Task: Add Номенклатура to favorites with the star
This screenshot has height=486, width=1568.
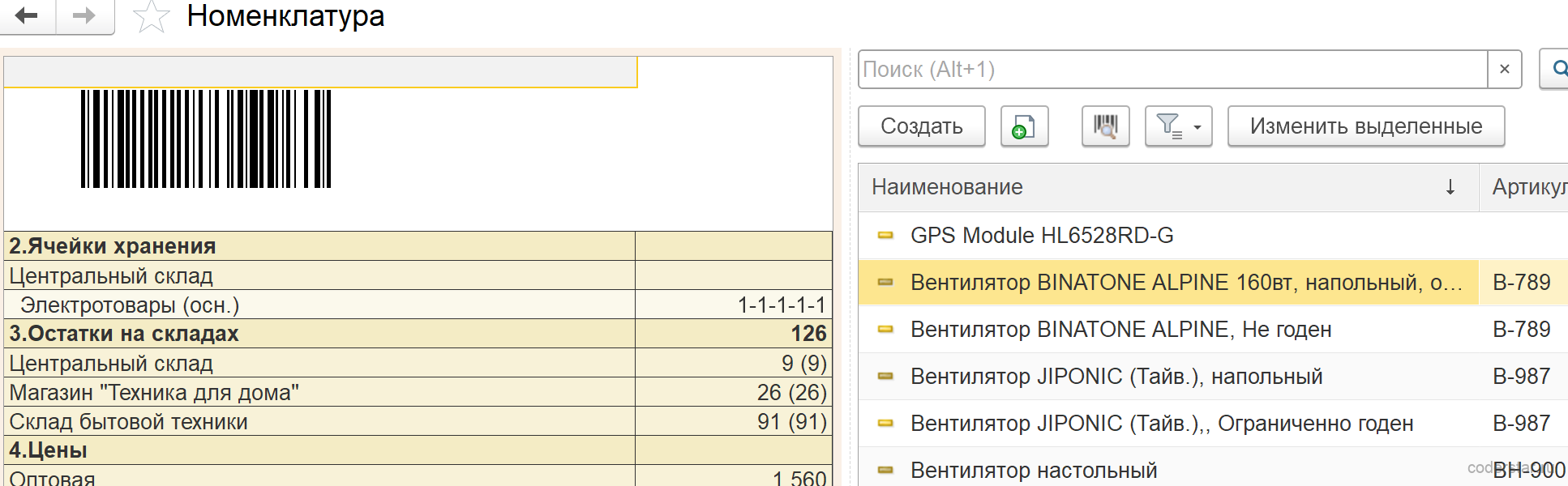Action: (x=151, y=16)
